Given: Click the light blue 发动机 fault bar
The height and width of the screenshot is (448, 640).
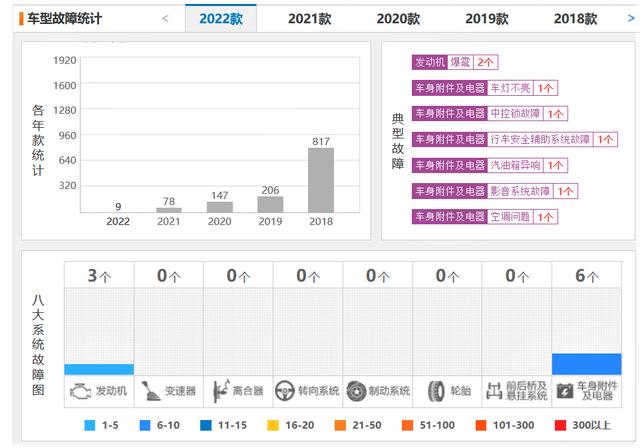Looking at the screenshot, I should pos(99,369).
